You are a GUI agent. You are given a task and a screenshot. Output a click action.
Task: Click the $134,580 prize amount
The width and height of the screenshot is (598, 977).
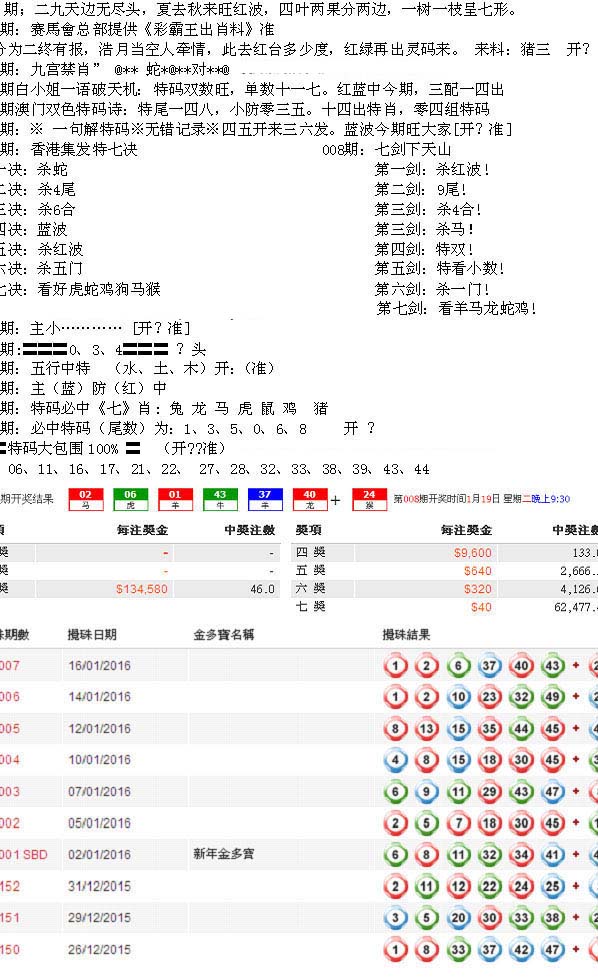[x=142, y=589]
